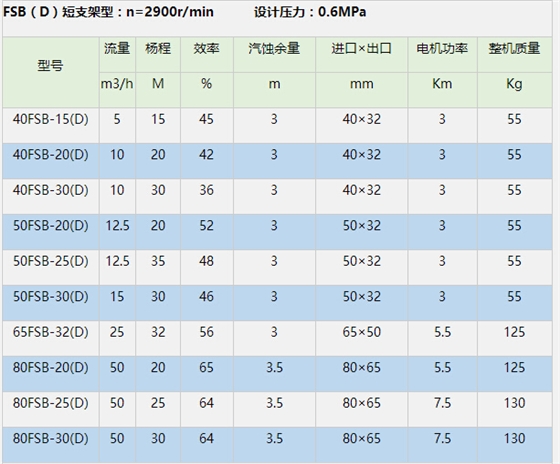Click the 65FSB-32(D) model name
Screen dimensions: 560x464
tap(50, 332)
